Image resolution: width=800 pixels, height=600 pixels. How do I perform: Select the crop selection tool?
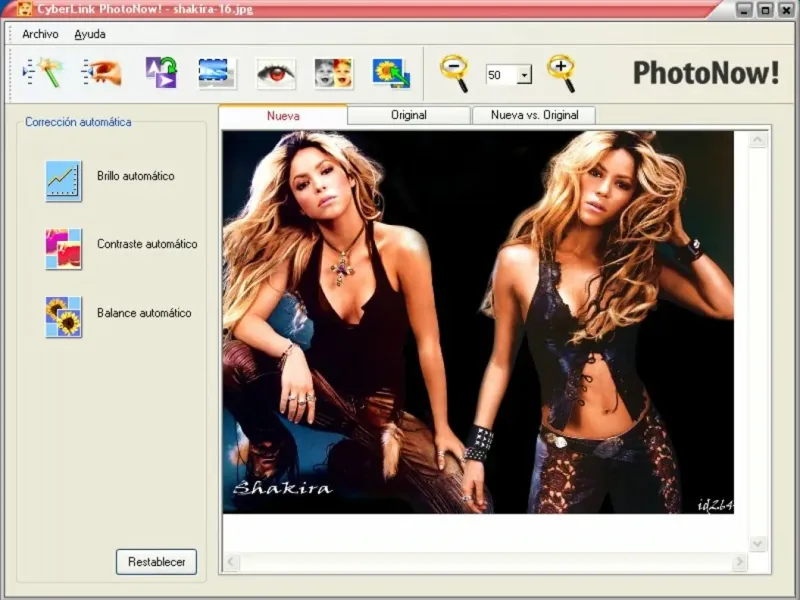coord(217,73)
